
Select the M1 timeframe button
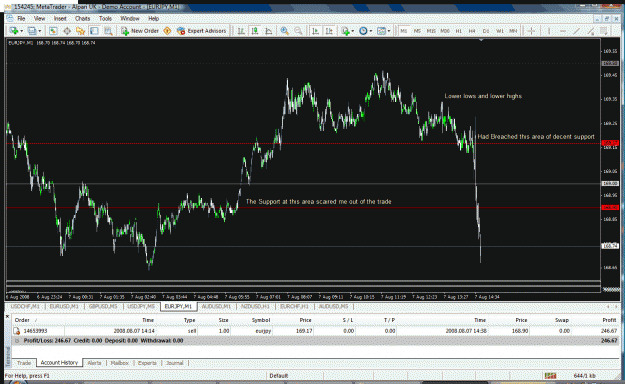(x=404, y=31)
